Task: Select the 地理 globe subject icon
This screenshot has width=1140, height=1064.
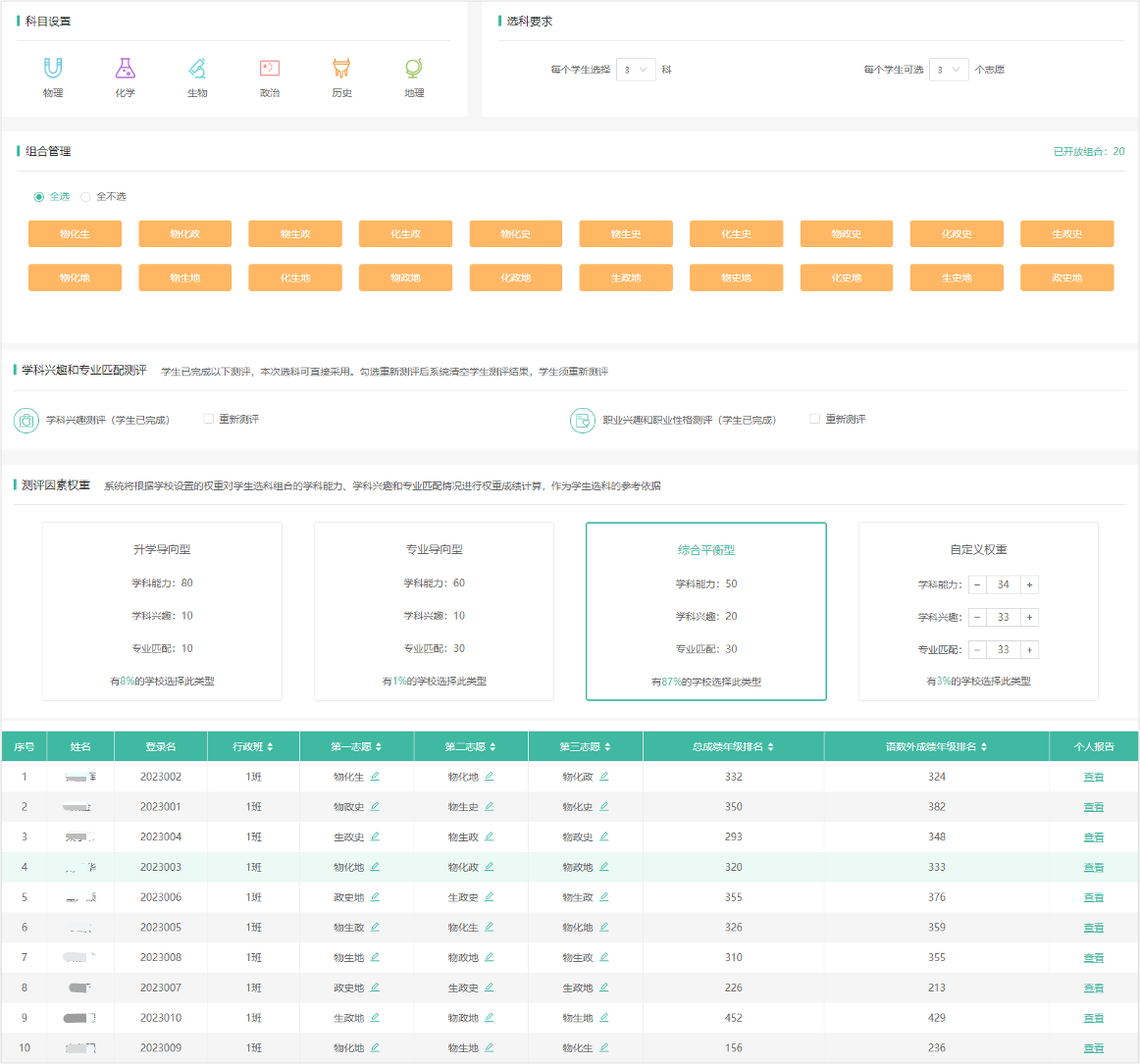Action: [414, 69]
